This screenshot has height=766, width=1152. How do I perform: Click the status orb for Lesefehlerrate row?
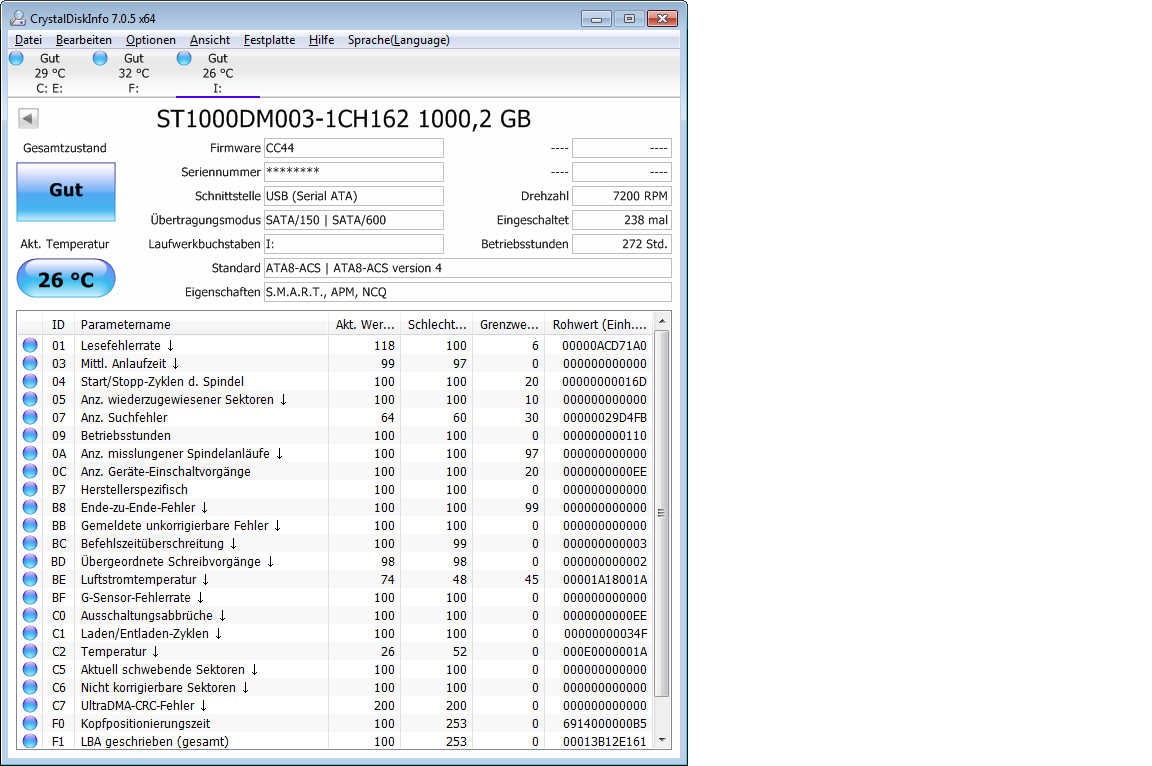pos(30,345)
